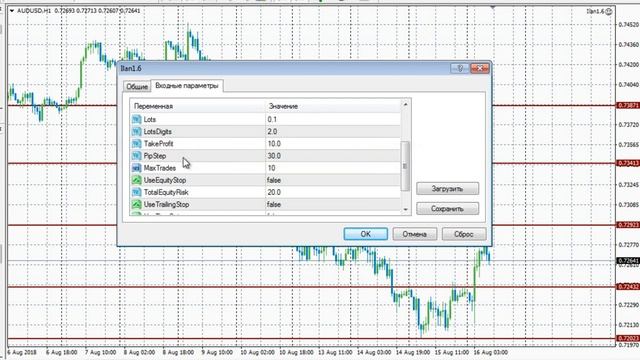Image resolution: width=640 pixels, height=360 pixels.
Task: Select the MaxTrades integer icon
Action: coord(136,168)
